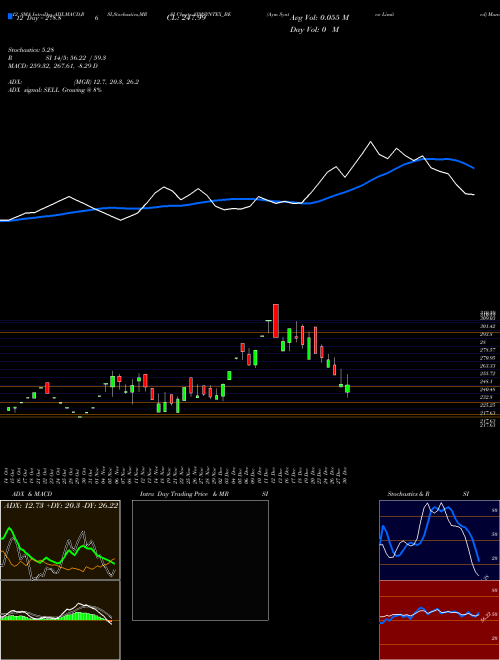This screenshot has width=500, height=660.
Task: Click the blue Stochastics chart panel
Action: click(439, 540)
